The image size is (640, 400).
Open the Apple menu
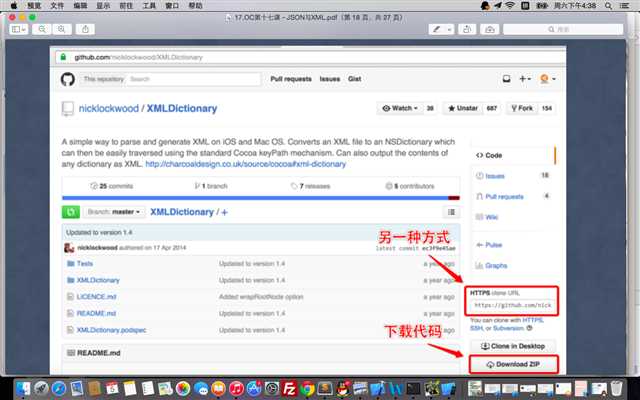[14, 6]
